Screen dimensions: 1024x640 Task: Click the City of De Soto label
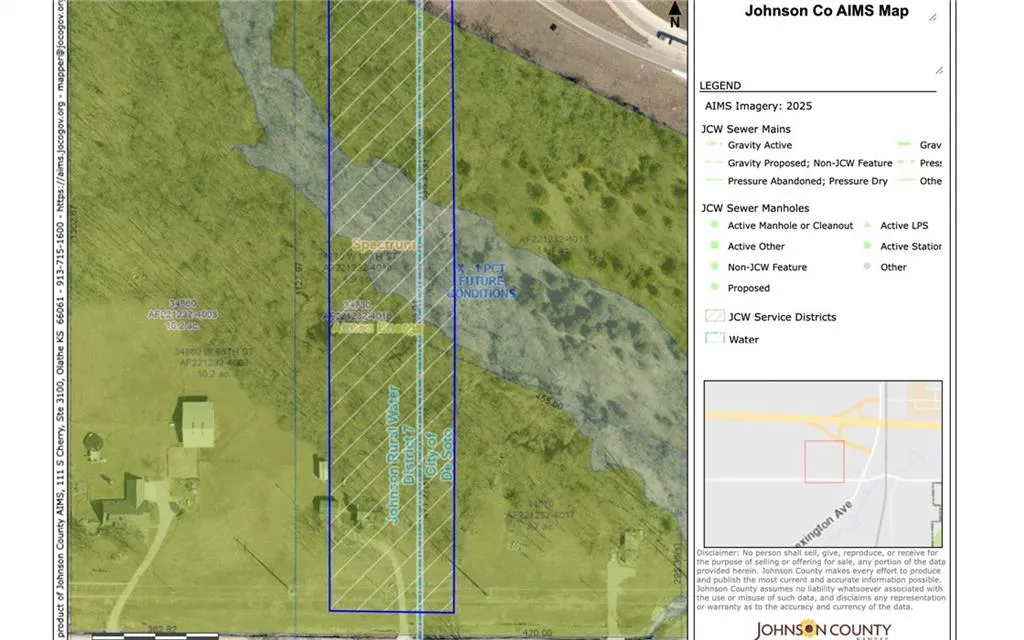point(440,455)
